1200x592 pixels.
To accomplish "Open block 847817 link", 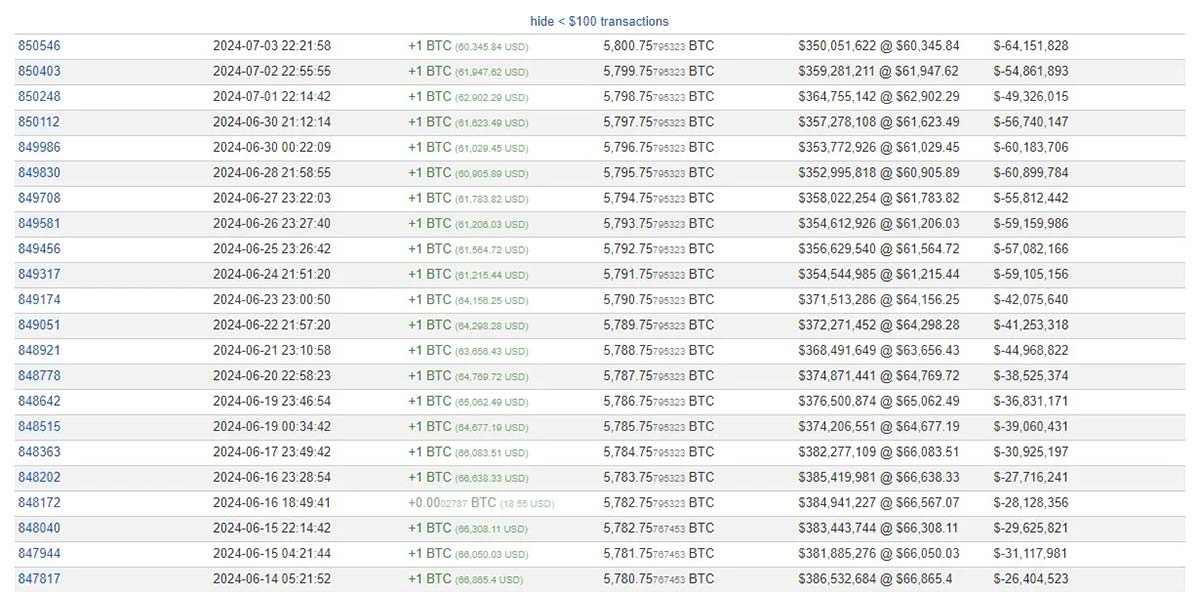I will point(39,579).
